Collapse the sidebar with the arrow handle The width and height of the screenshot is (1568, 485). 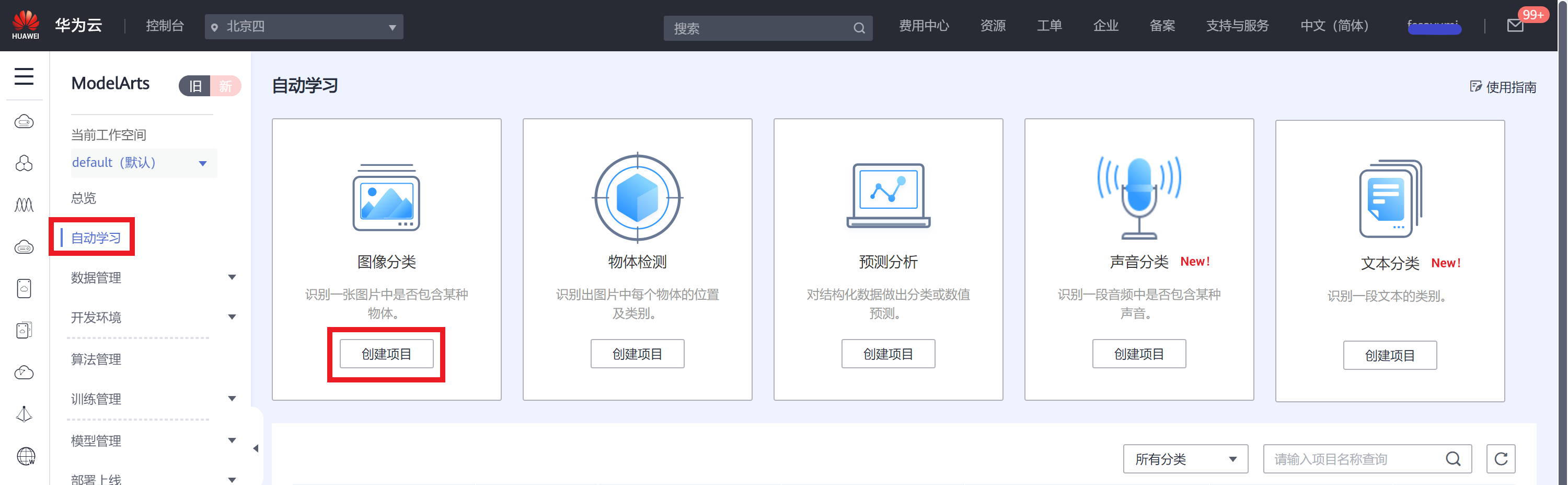click(x=256, y=448)
